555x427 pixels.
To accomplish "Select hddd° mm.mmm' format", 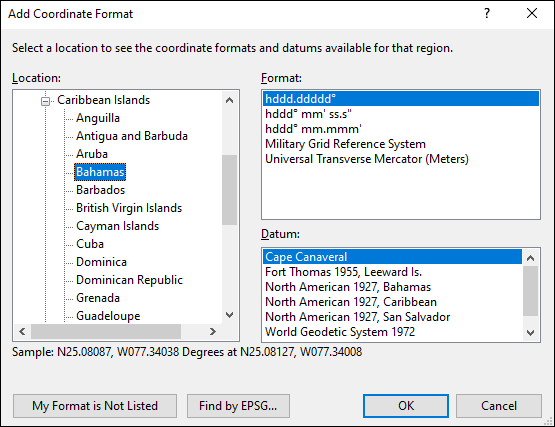I will click(401, 129).
